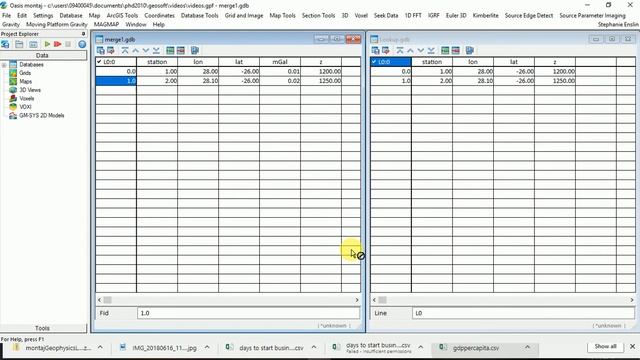Open the Database Tools menu
The width and height of the screenshot is (640, 360).
coord(200,16)
